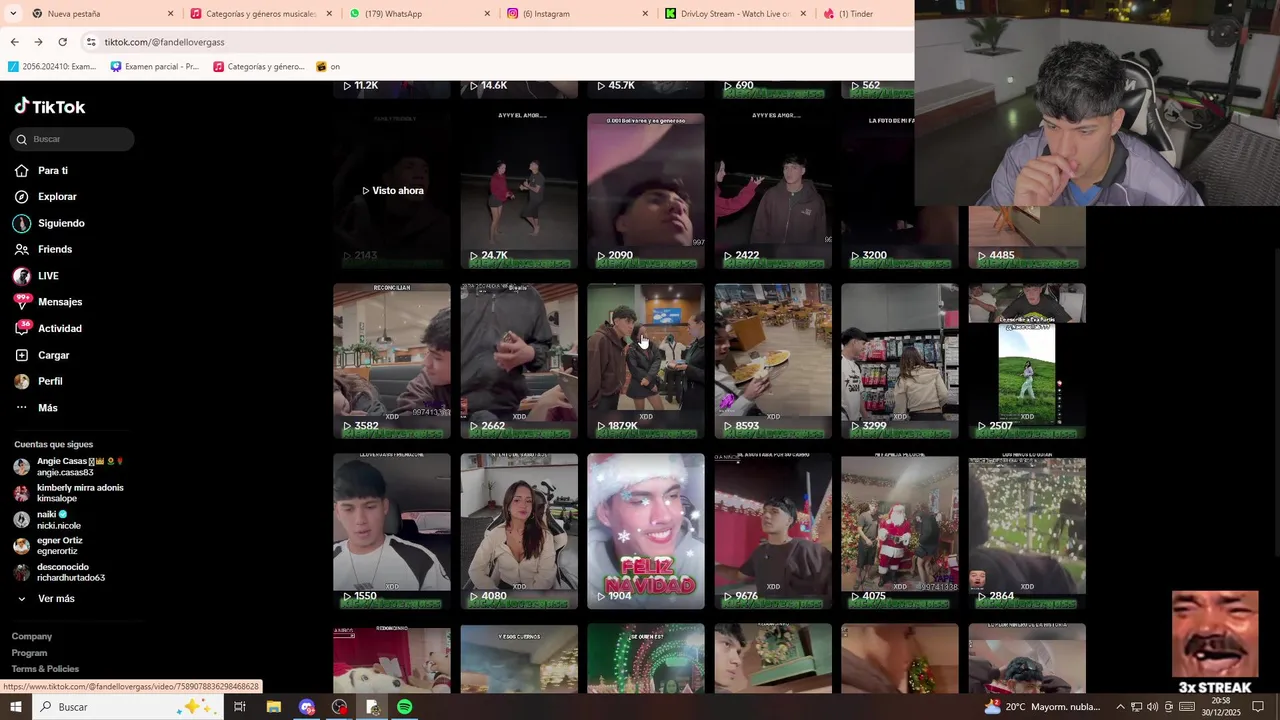Open the video with 2864 views
This screenshot has height=720, width=1280.
click(x=1027, y=531)
